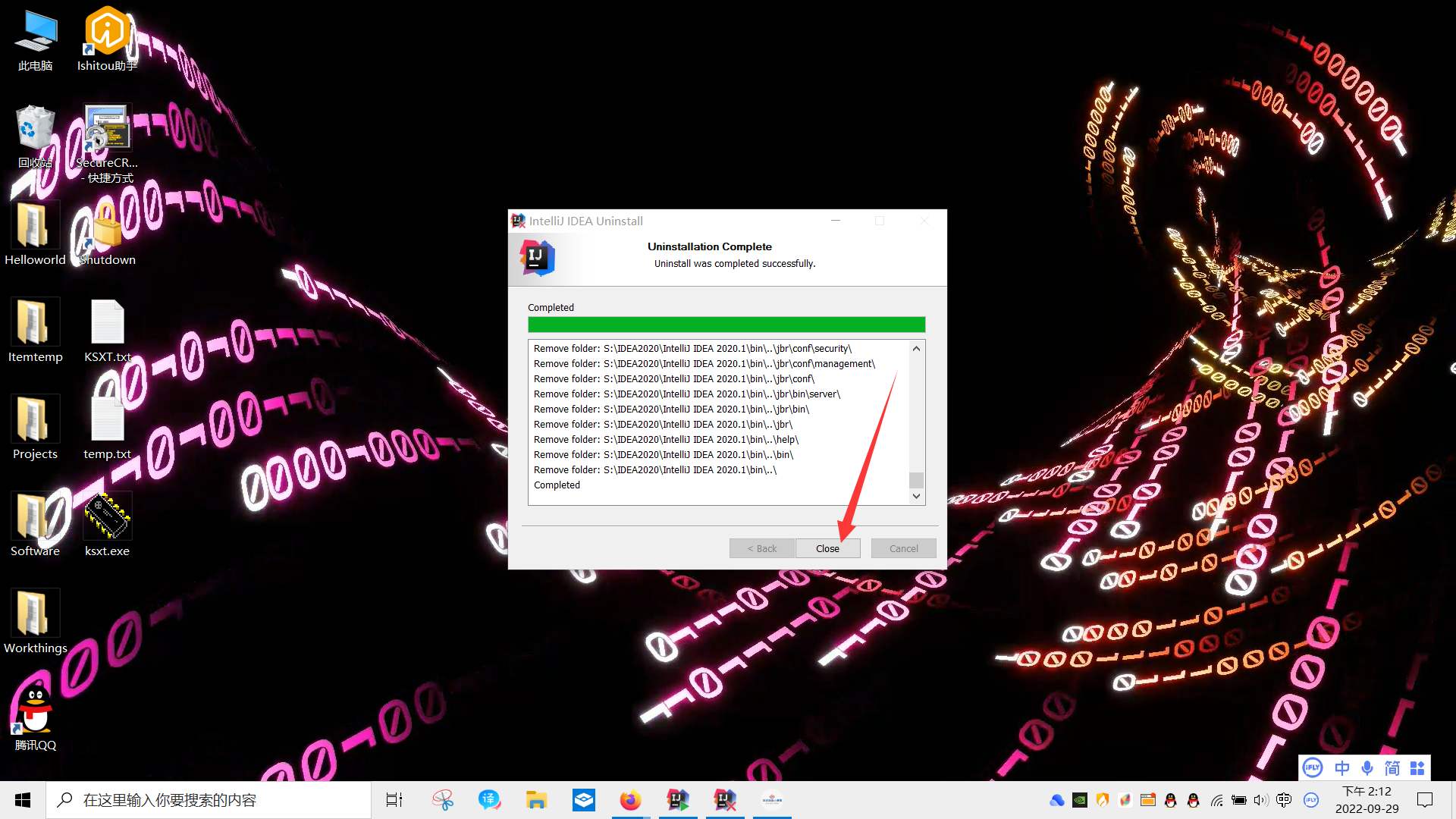
Task: Open the notification center icon
Action: [x=1425, y=800]
